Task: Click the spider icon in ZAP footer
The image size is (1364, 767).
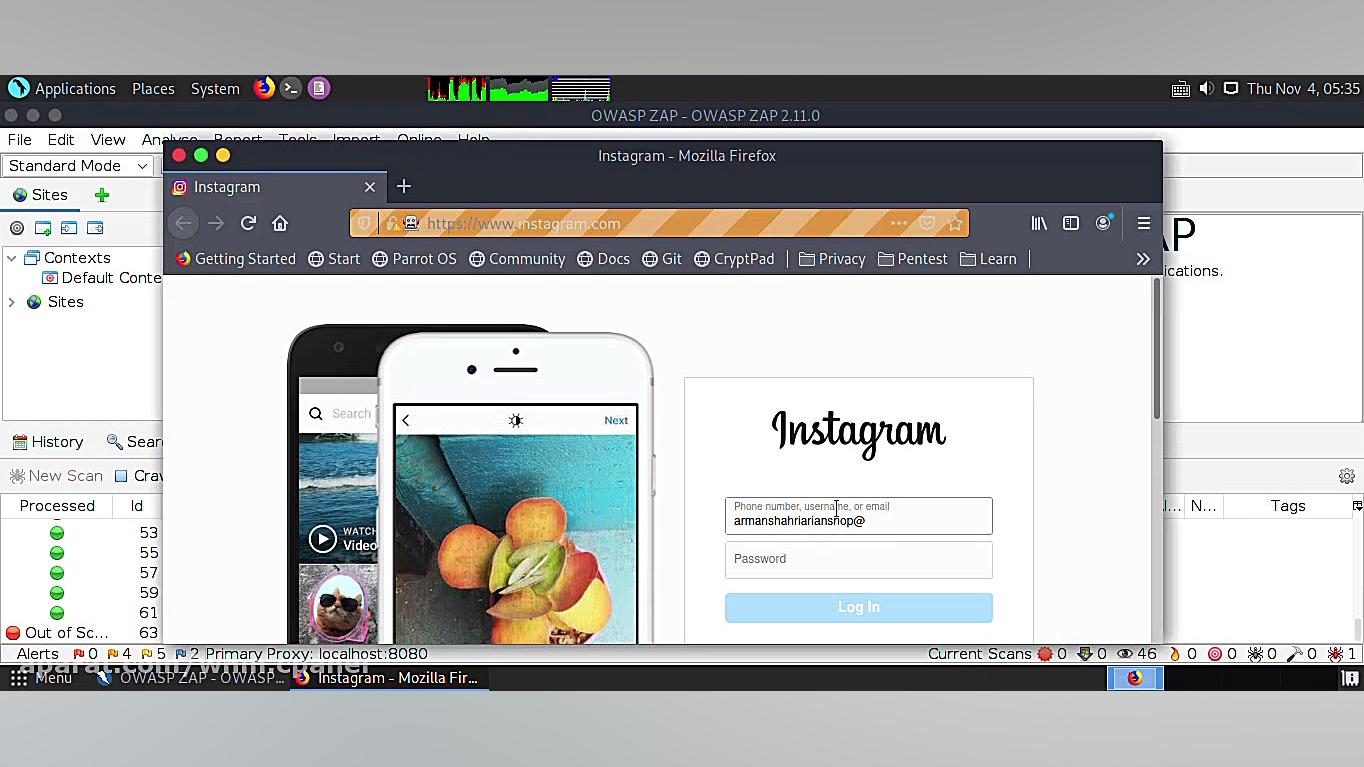Action: [x=1255, y=654]
